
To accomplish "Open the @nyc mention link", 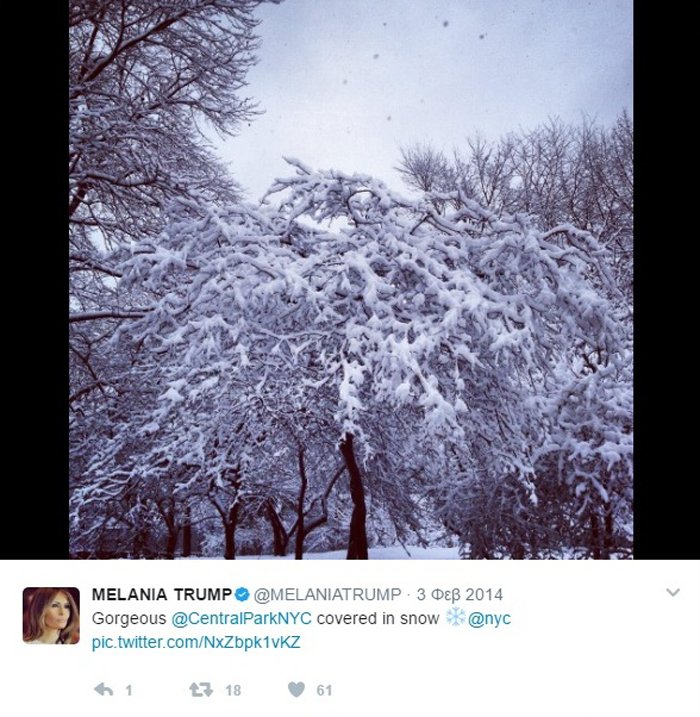I will (489, 618).
